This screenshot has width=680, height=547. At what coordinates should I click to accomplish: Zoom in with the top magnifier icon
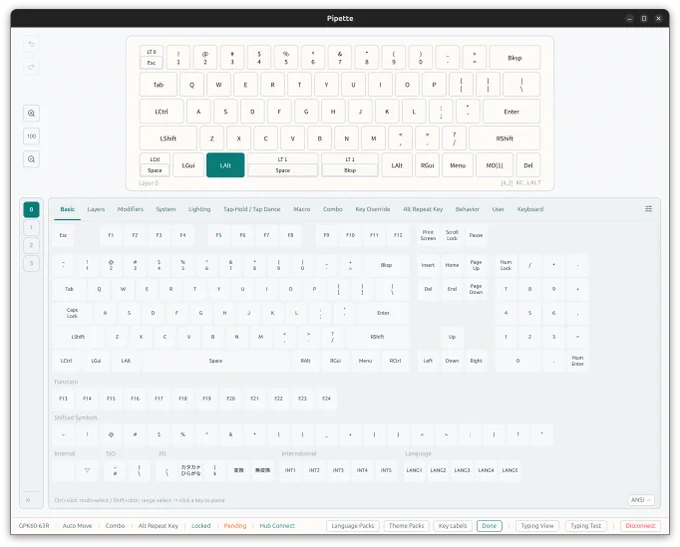point(31,114)
